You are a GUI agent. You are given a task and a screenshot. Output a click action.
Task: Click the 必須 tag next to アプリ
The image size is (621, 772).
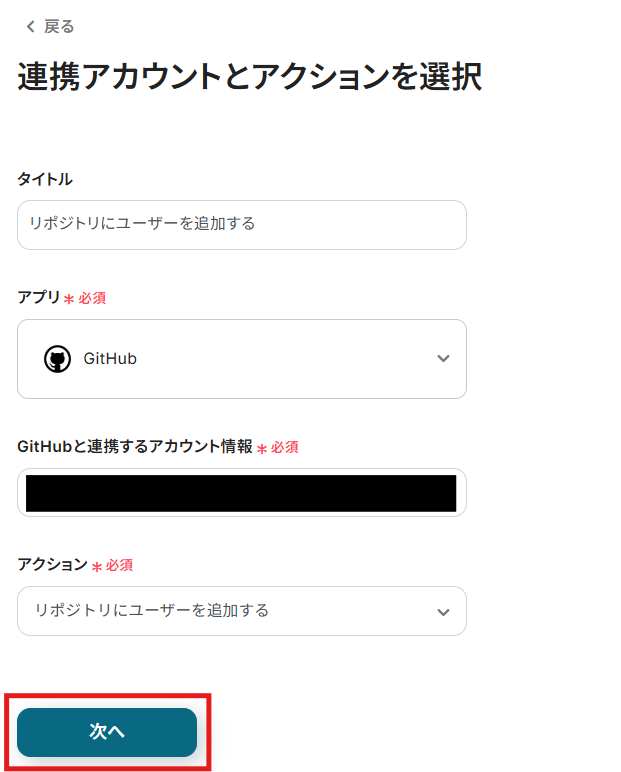pyautogui.click(x=93, y=298)
